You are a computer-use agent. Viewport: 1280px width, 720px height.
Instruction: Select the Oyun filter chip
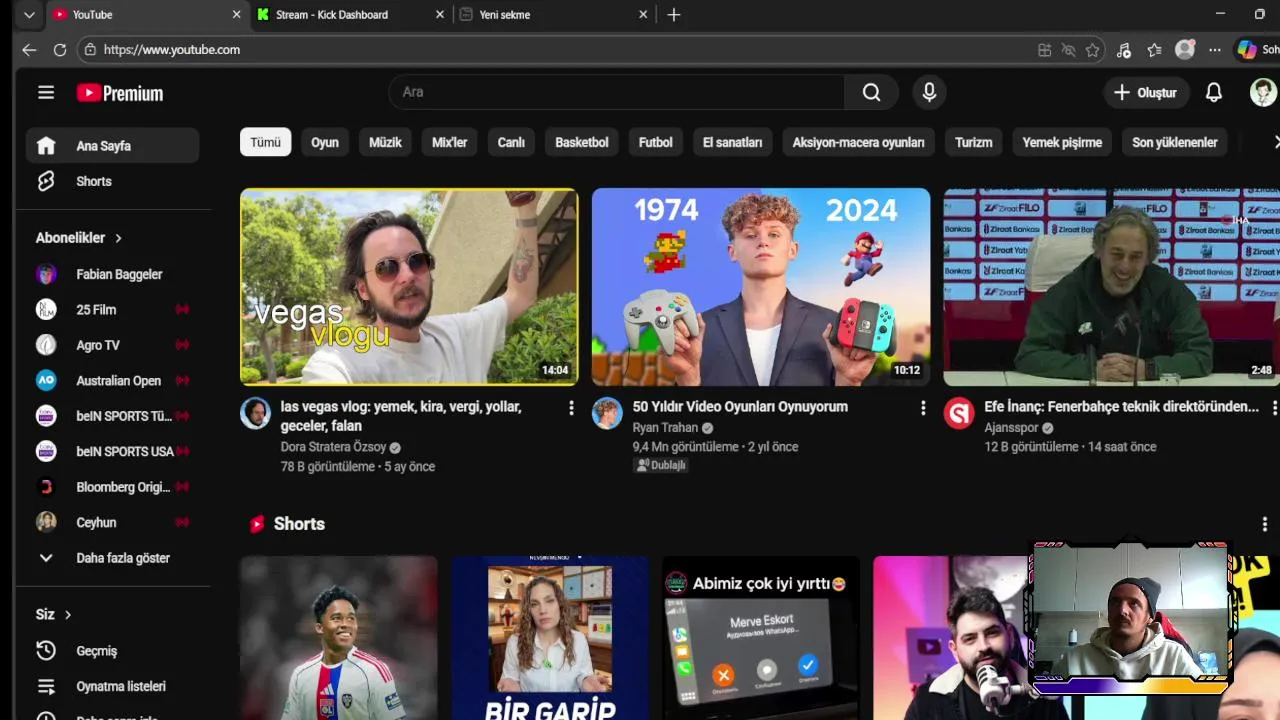tap(325, 142)
